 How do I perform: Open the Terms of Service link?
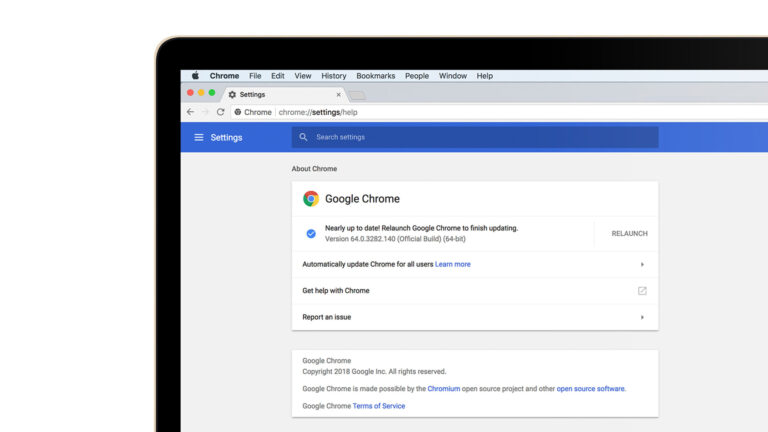(379, 406)
